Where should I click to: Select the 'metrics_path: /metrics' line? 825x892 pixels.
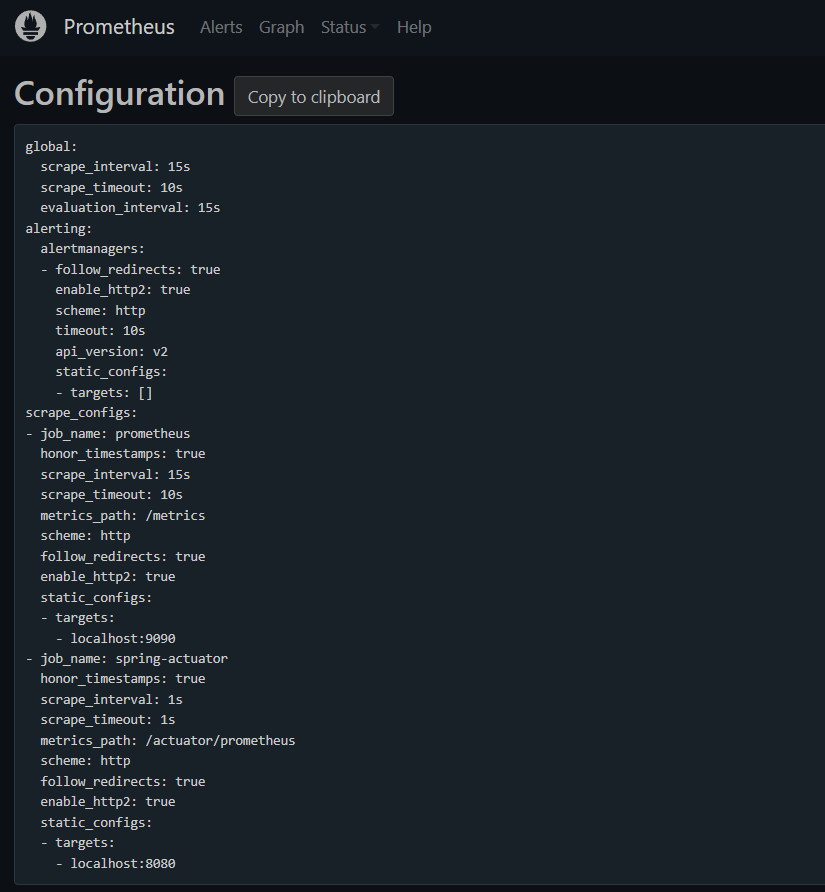(122, 515)
